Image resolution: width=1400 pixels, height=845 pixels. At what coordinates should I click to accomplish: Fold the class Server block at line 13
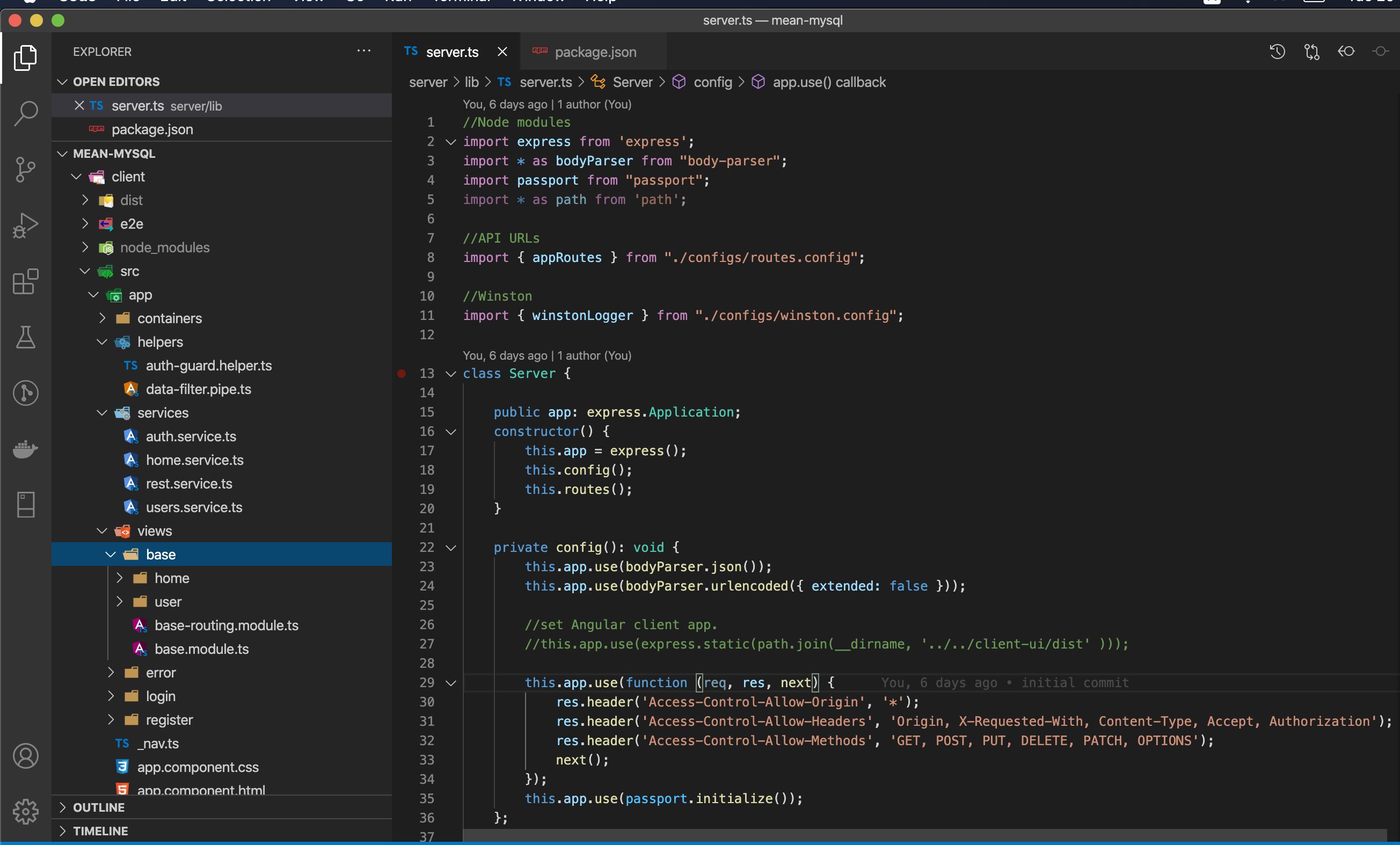tap(451, 373)
